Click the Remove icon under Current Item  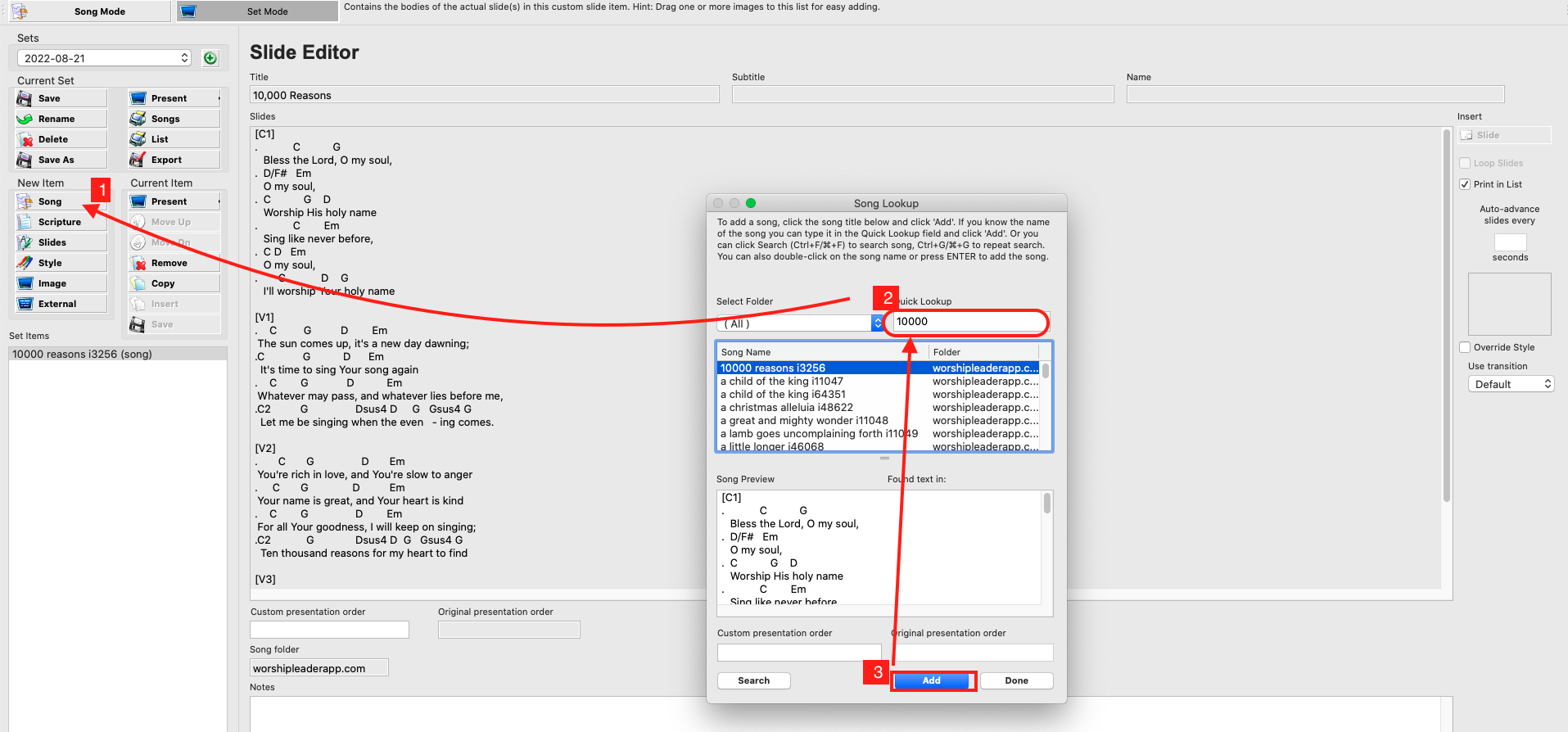138,263
